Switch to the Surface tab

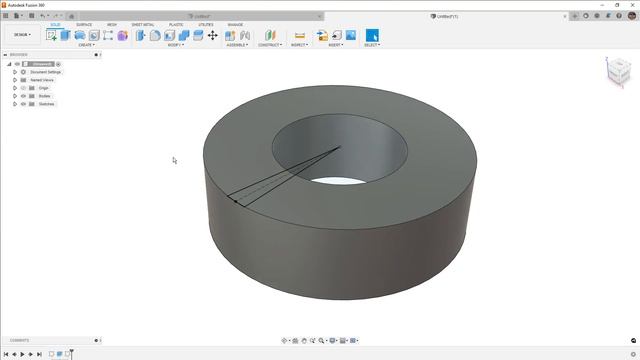pos(84,25)
